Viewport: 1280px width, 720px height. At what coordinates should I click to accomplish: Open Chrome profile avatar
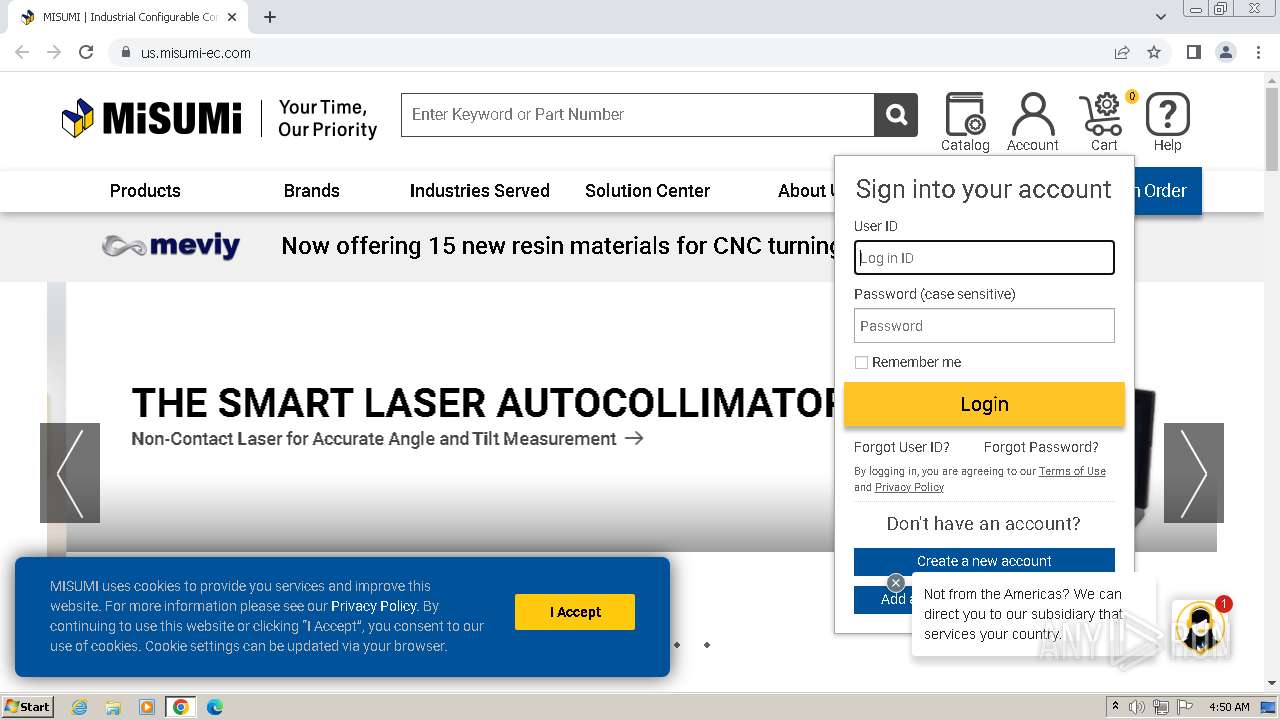pos(1225,52)
